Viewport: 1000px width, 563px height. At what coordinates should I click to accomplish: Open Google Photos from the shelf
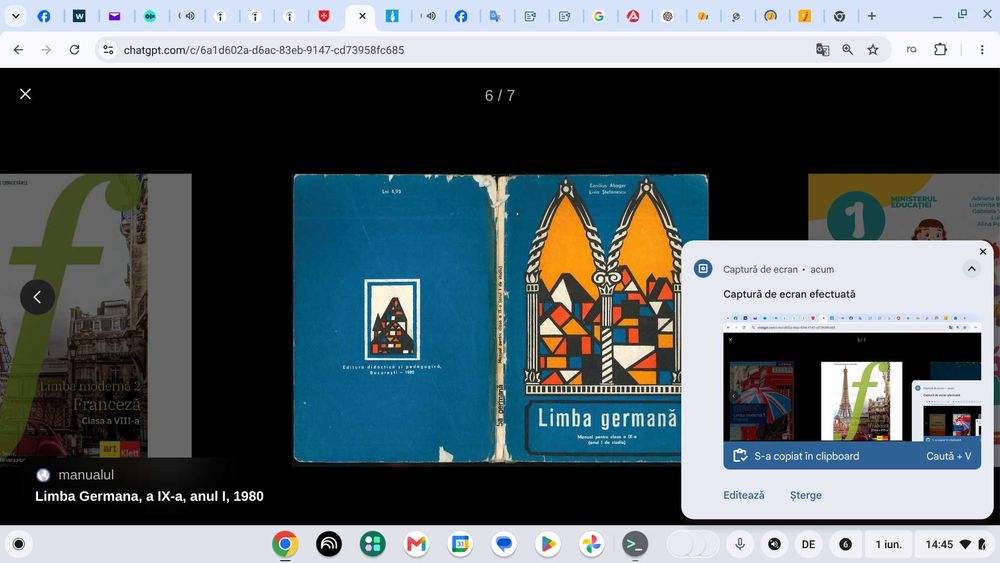pyautogui.click(x=591, y=544)
